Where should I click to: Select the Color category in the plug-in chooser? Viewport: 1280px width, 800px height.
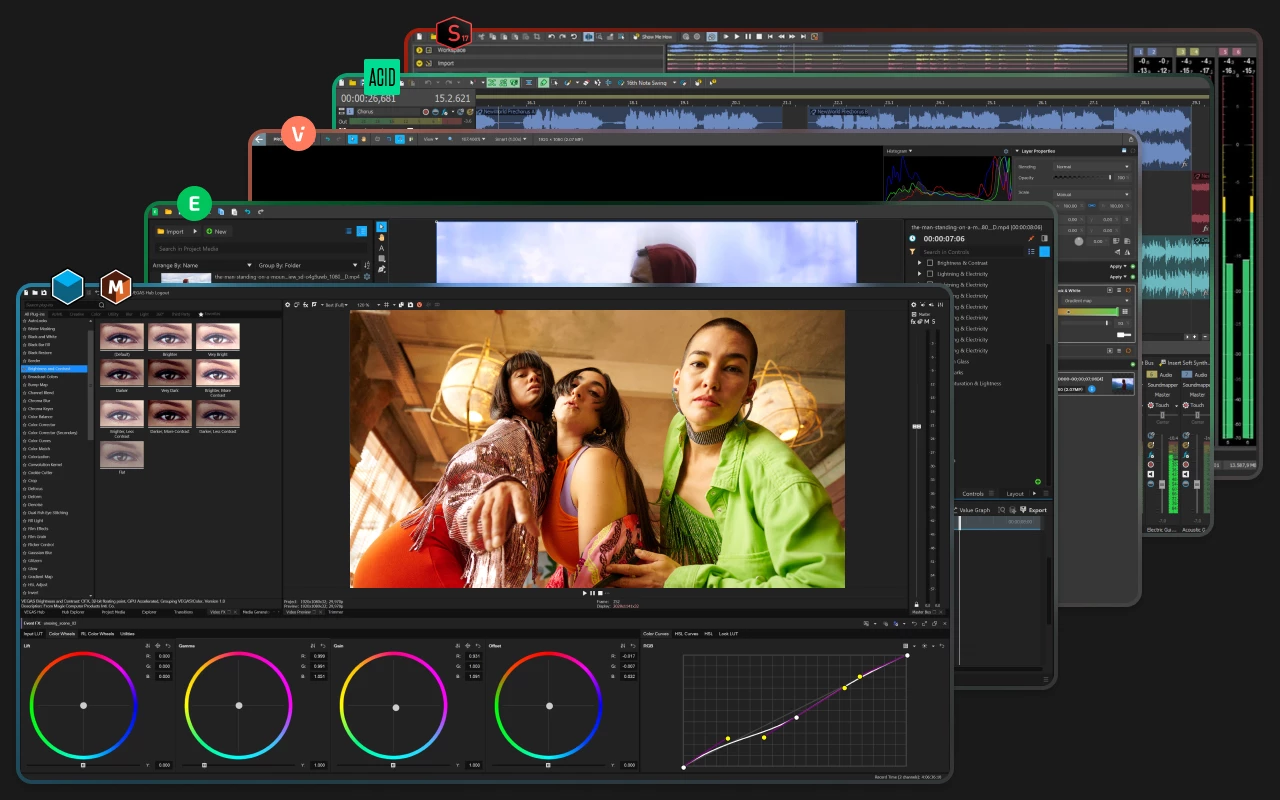point(97,314)
